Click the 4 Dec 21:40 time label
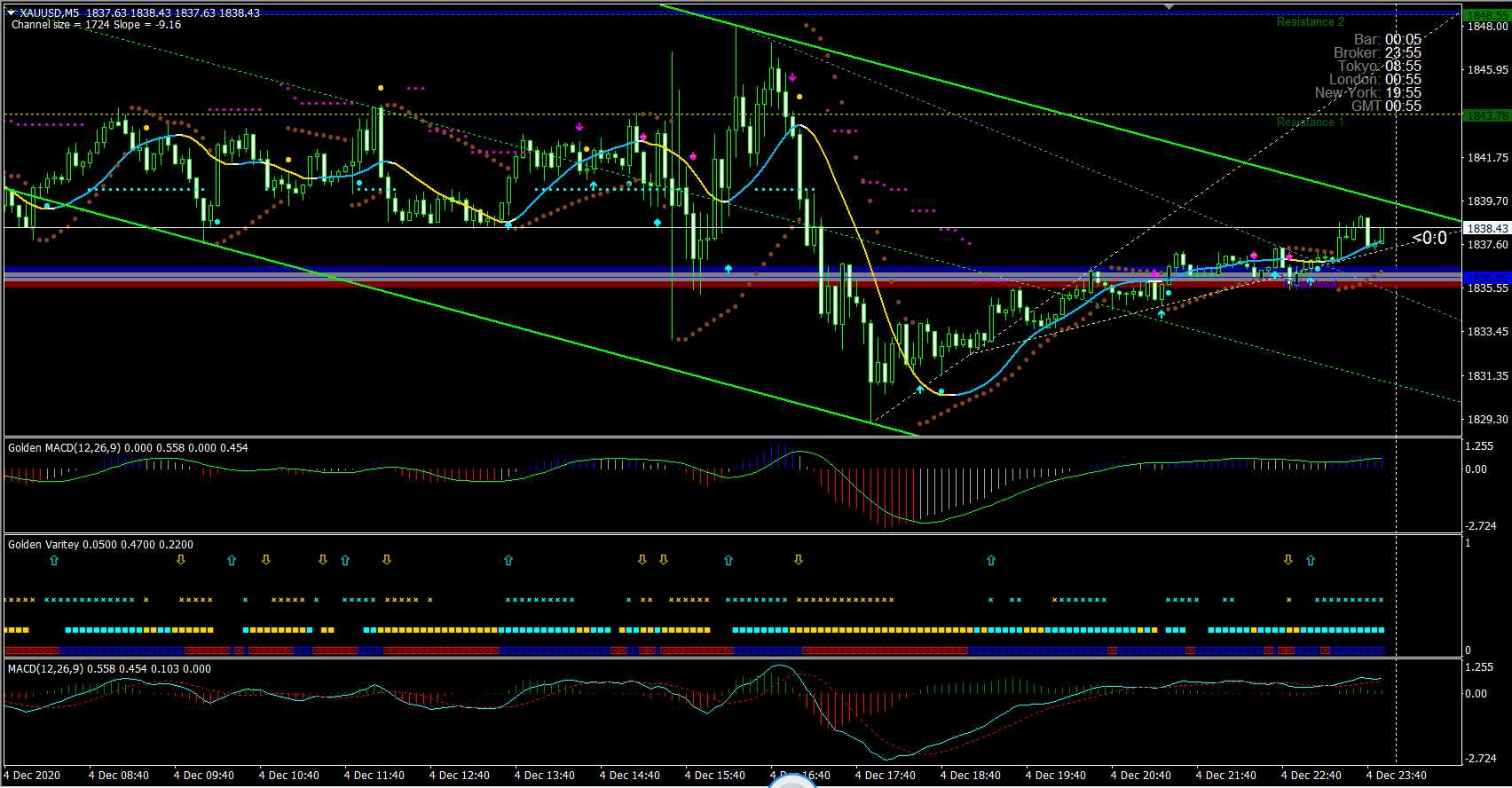Viewport: 1512px width, 788px height. point(1226,776)
